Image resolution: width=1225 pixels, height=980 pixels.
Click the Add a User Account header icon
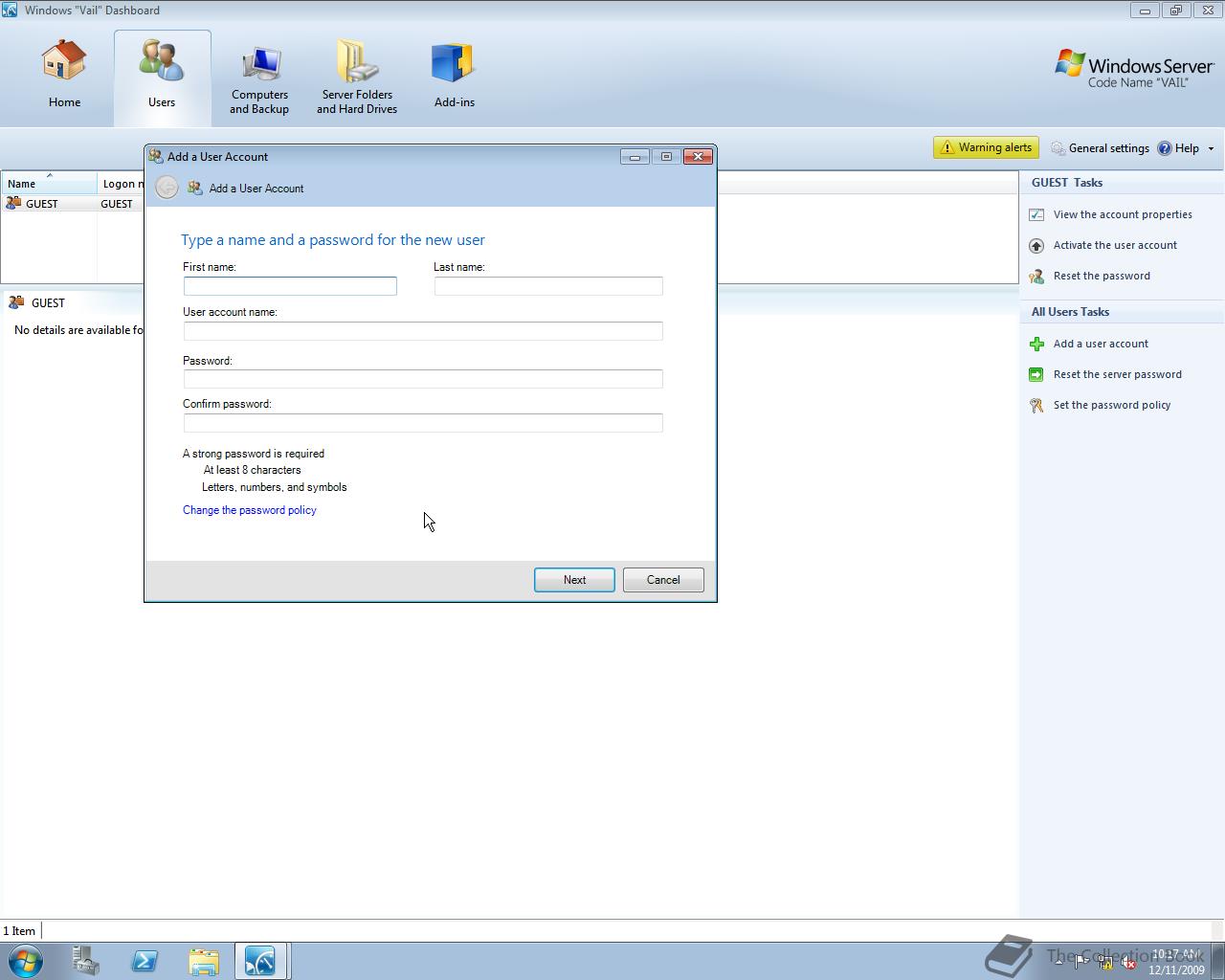(x=195, y=189)
